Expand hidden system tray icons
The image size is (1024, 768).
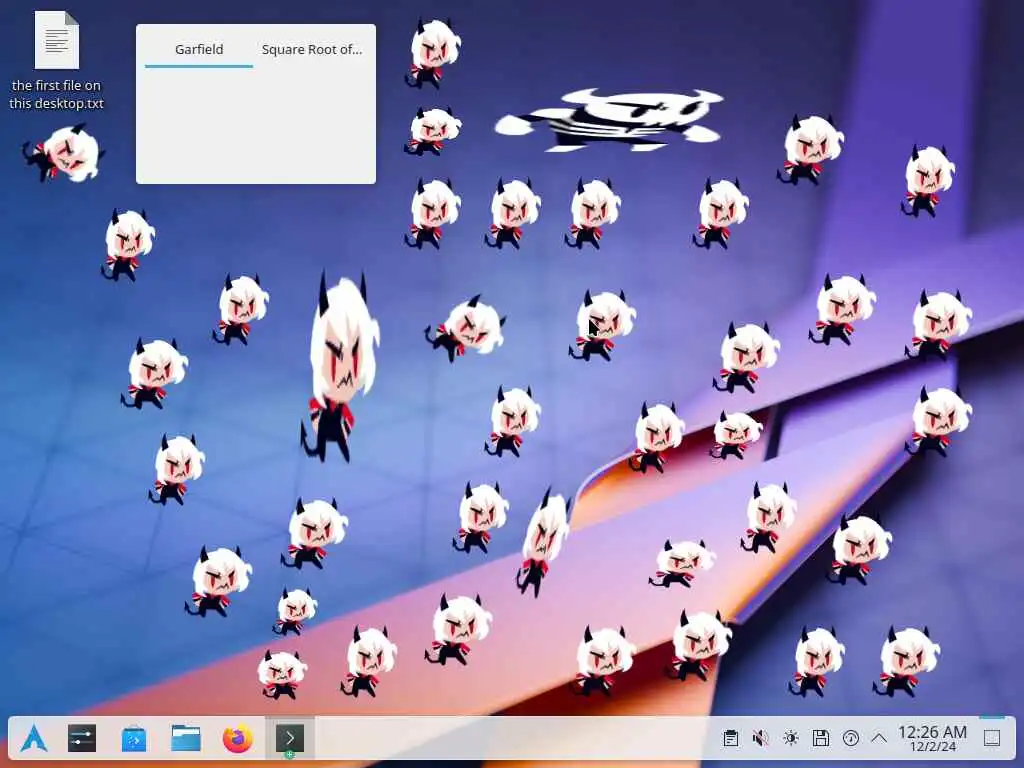coord(879,739)
